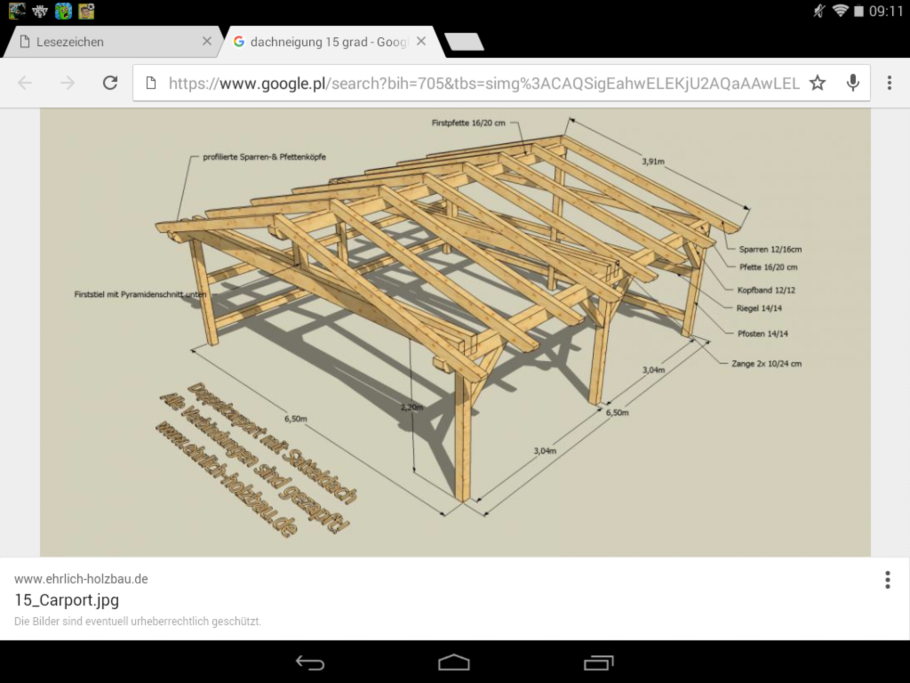The height and width of the screenshot is (683, 910).
Task: Open the www.ehrlich-holzbau.de source link
Action: 81,579
